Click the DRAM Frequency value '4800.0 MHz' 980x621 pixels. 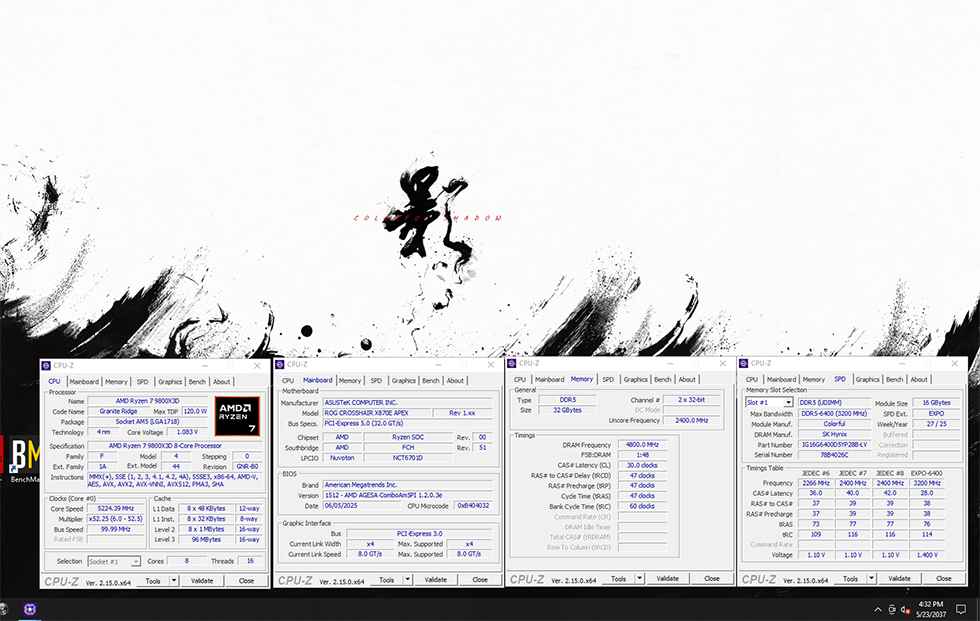(x=642, y=445)
